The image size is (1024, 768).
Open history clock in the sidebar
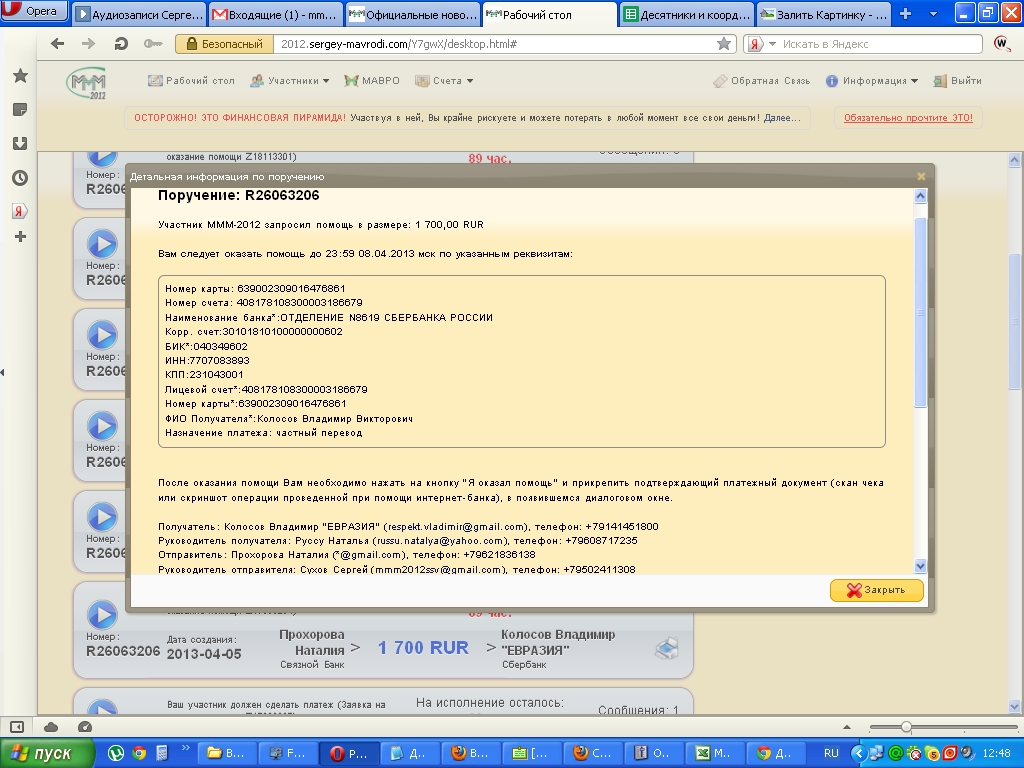coord(20,178)
